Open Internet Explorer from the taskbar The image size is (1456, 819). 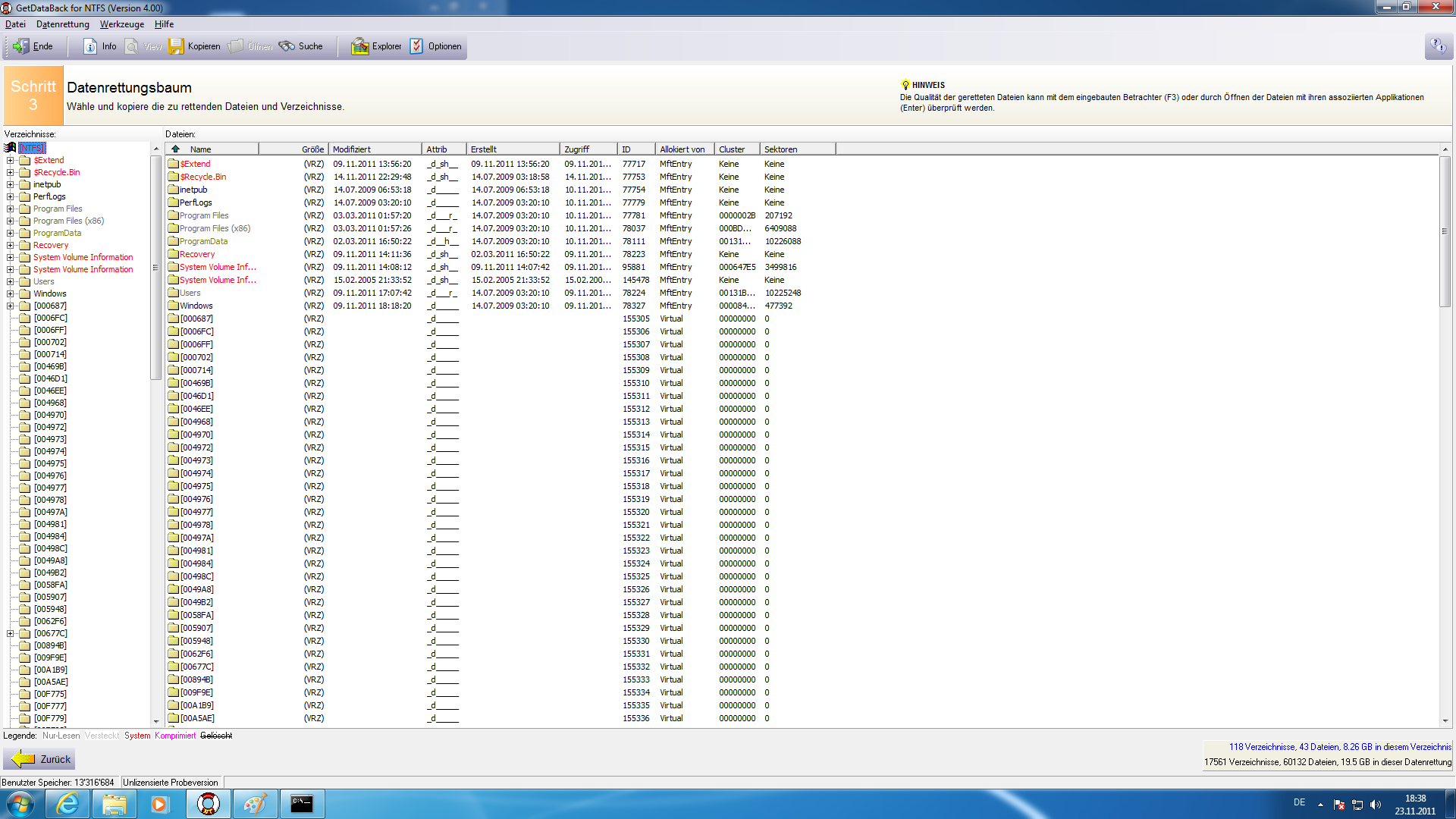[68, 804]
